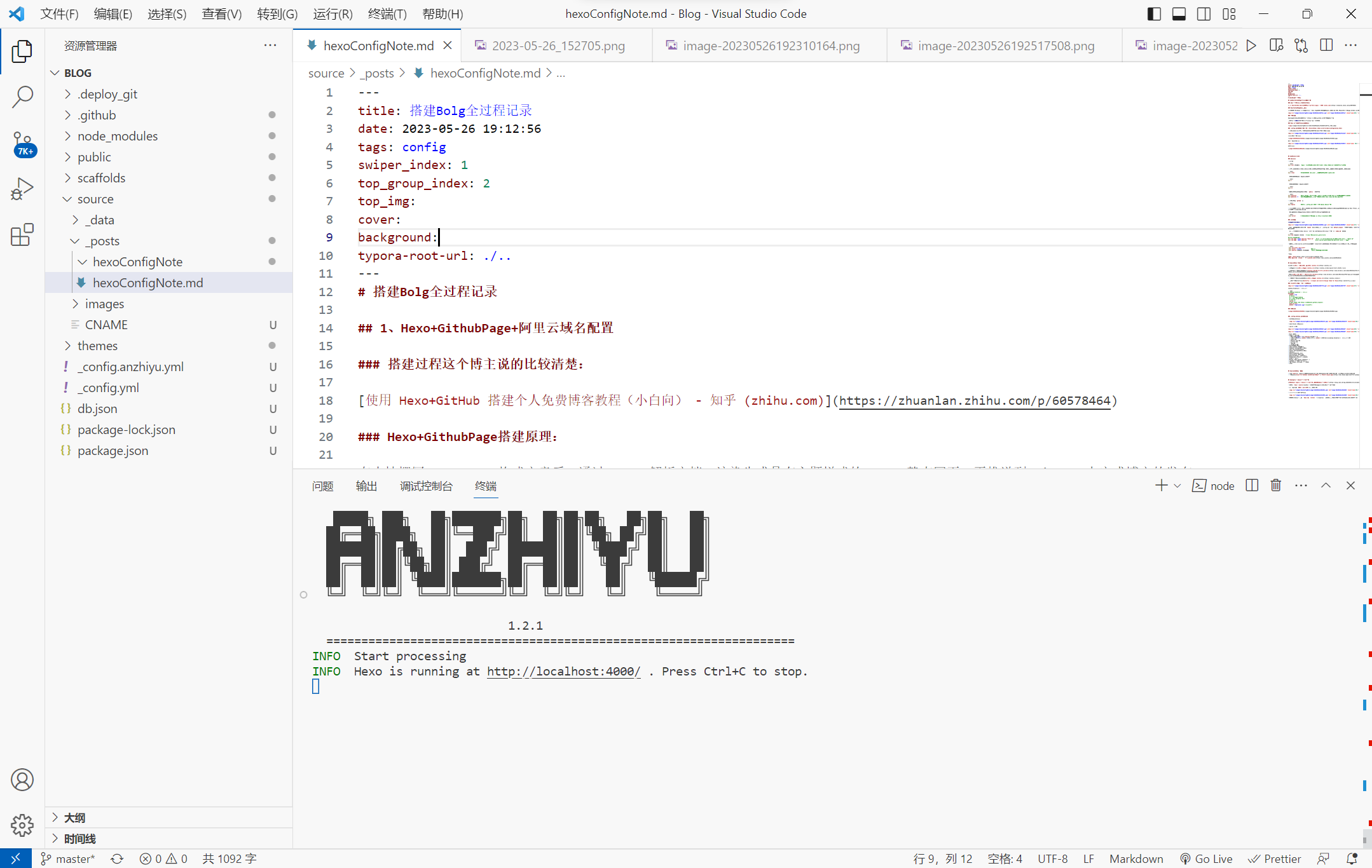Open the 终端(T) menu
1372x868 pixels.
(x=387, y=14)
